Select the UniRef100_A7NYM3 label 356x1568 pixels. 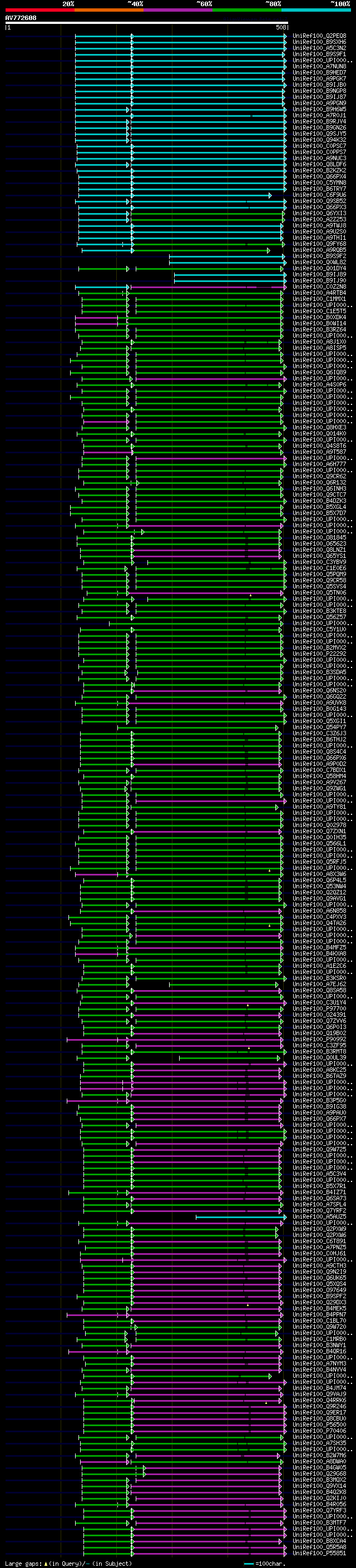click(x=319, y=1363)
